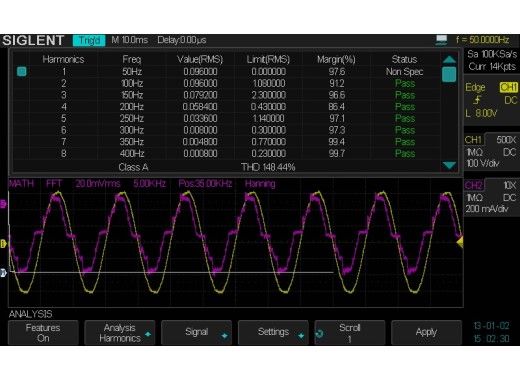Click the yellow trigger level marker at right
Screen dimensions: 520x380
coord(460,242)
